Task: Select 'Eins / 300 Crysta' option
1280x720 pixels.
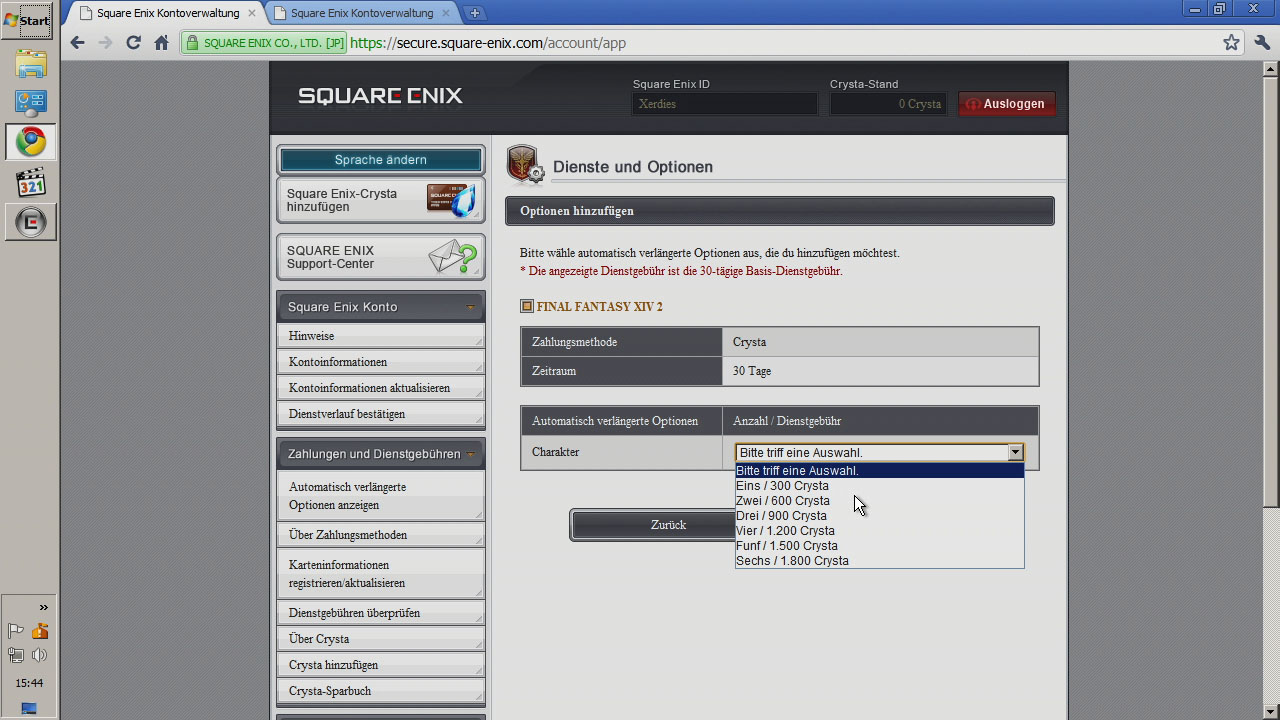Action: point(782,486)
